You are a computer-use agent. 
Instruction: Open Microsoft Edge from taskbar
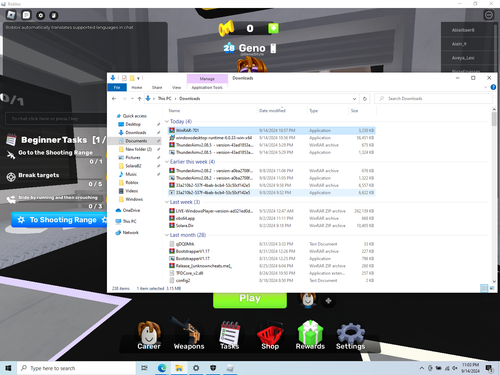click(x=162, y=368)
